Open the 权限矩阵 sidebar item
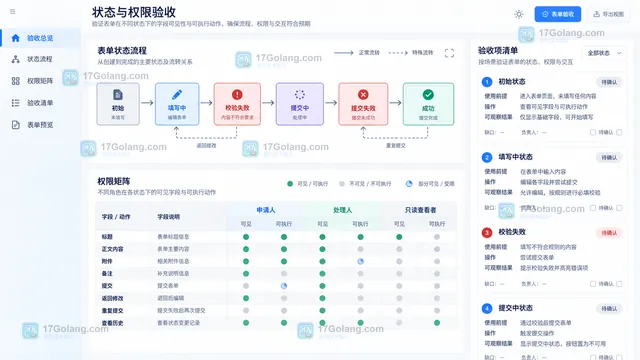 (40, 81)
